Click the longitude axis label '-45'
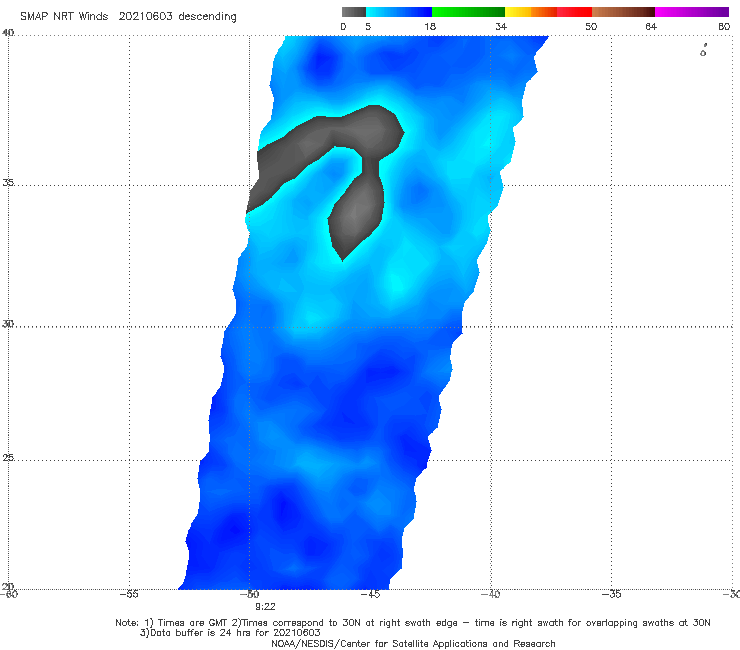740x650 pixels. 370,594
